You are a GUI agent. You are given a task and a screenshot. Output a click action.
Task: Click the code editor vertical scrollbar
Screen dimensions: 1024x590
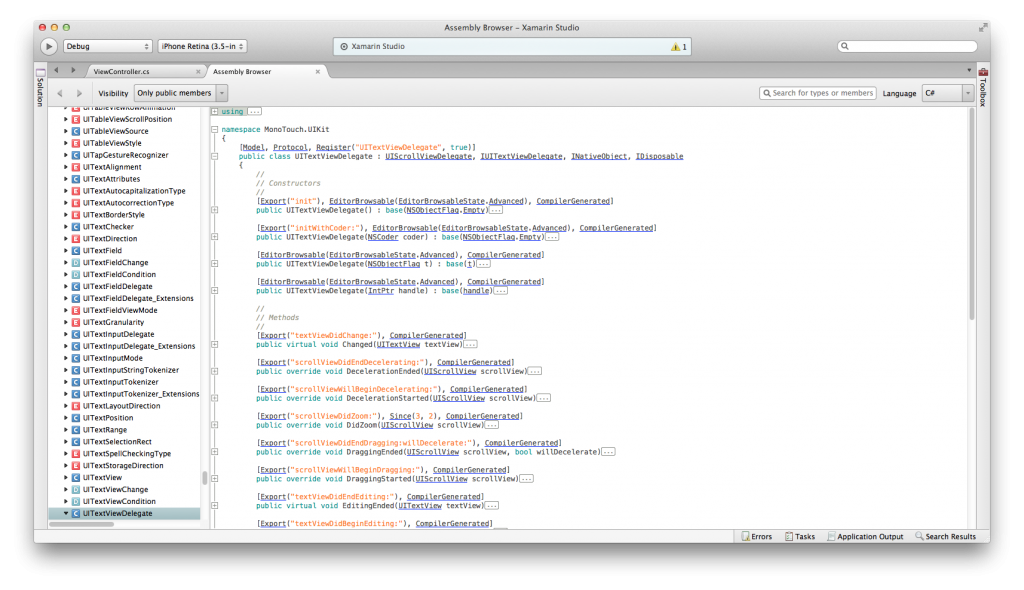click(970, 210)
